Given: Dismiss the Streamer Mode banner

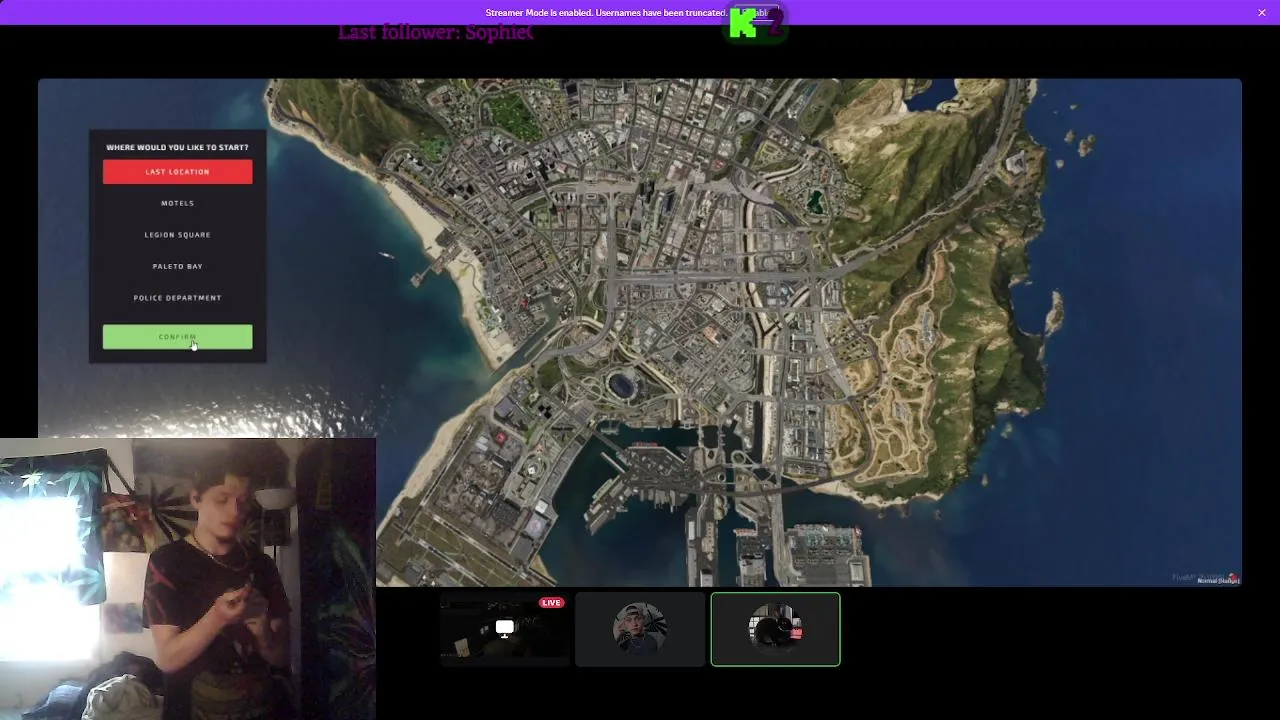Looking at the screenshot, I should (1262, 12).
